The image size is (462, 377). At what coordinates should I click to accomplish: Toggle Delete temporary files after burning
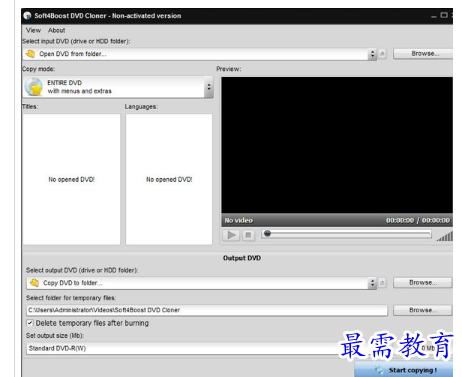pos(30,323)
